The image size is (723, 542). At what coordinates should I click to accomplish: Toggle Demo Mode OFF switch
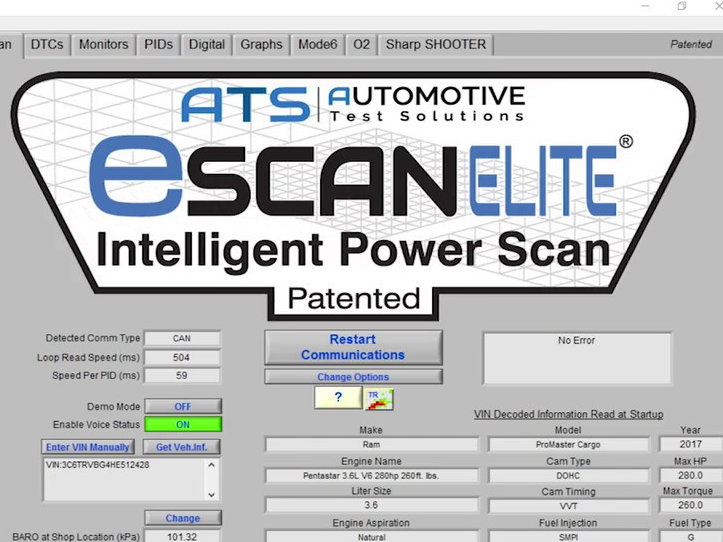182,406
